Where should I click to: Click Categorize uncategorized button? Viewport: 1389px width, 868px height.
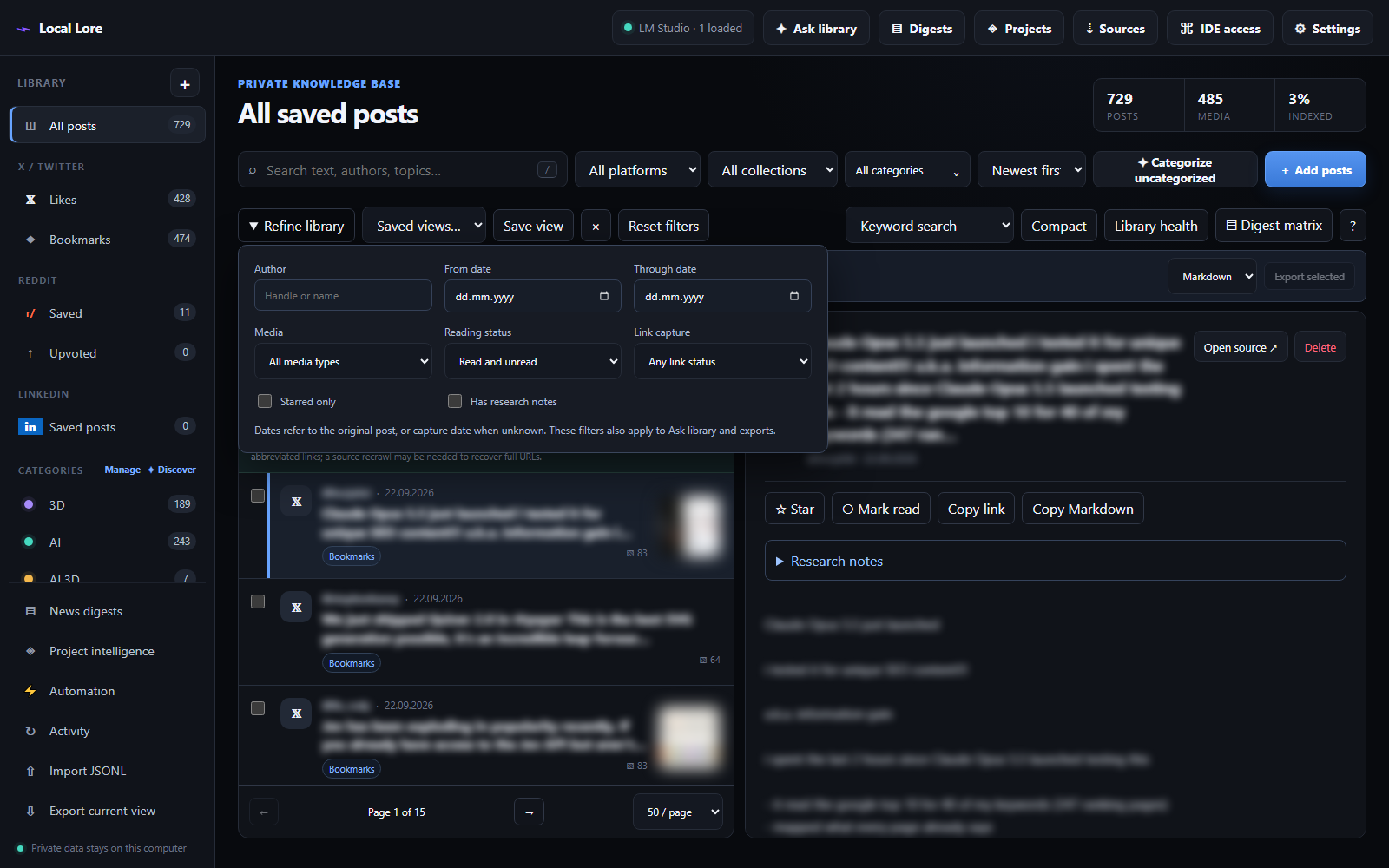point(1175,170)
